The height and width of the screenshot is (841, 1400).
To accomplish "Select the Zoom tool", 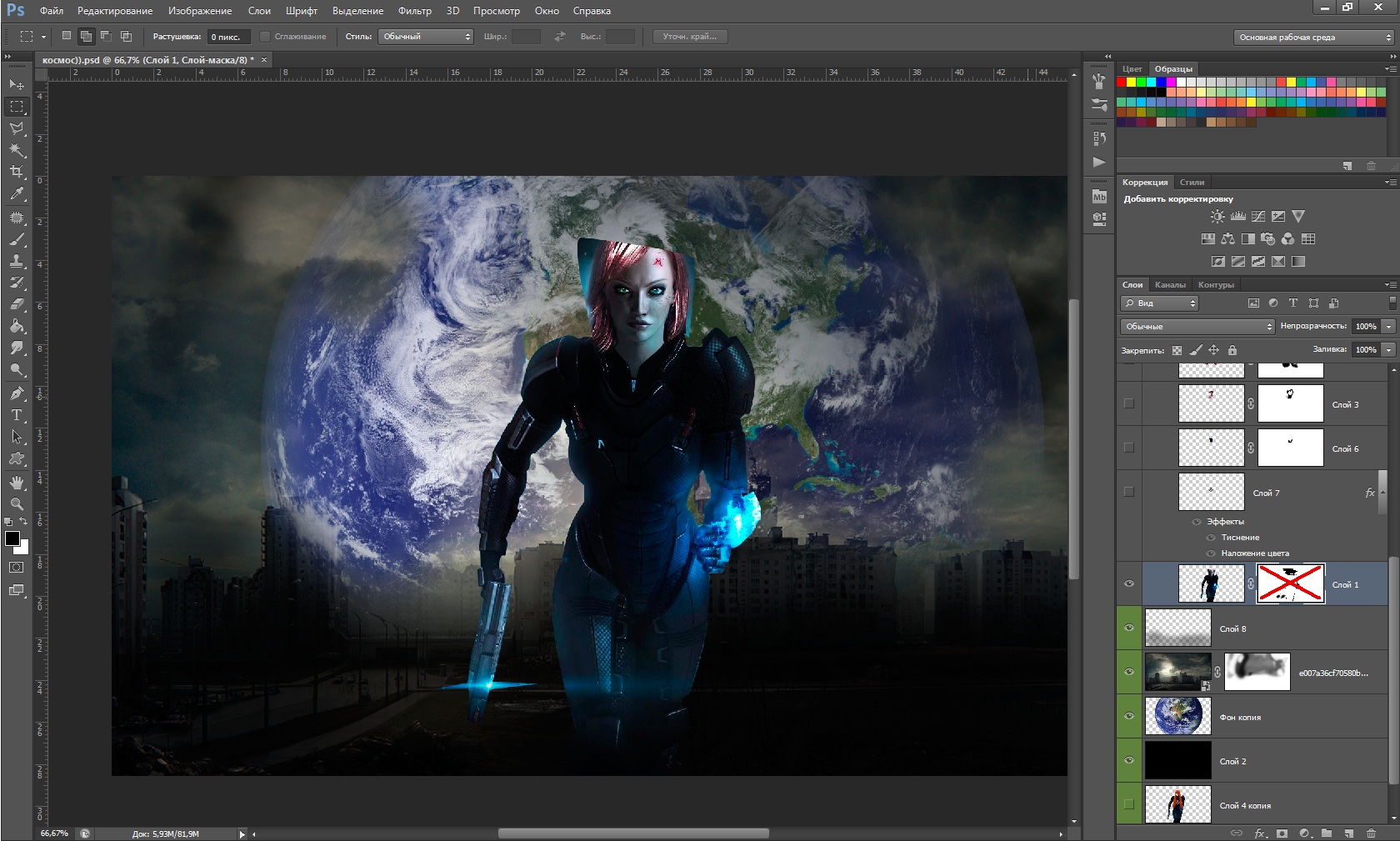I will click(x=16, y=503).
